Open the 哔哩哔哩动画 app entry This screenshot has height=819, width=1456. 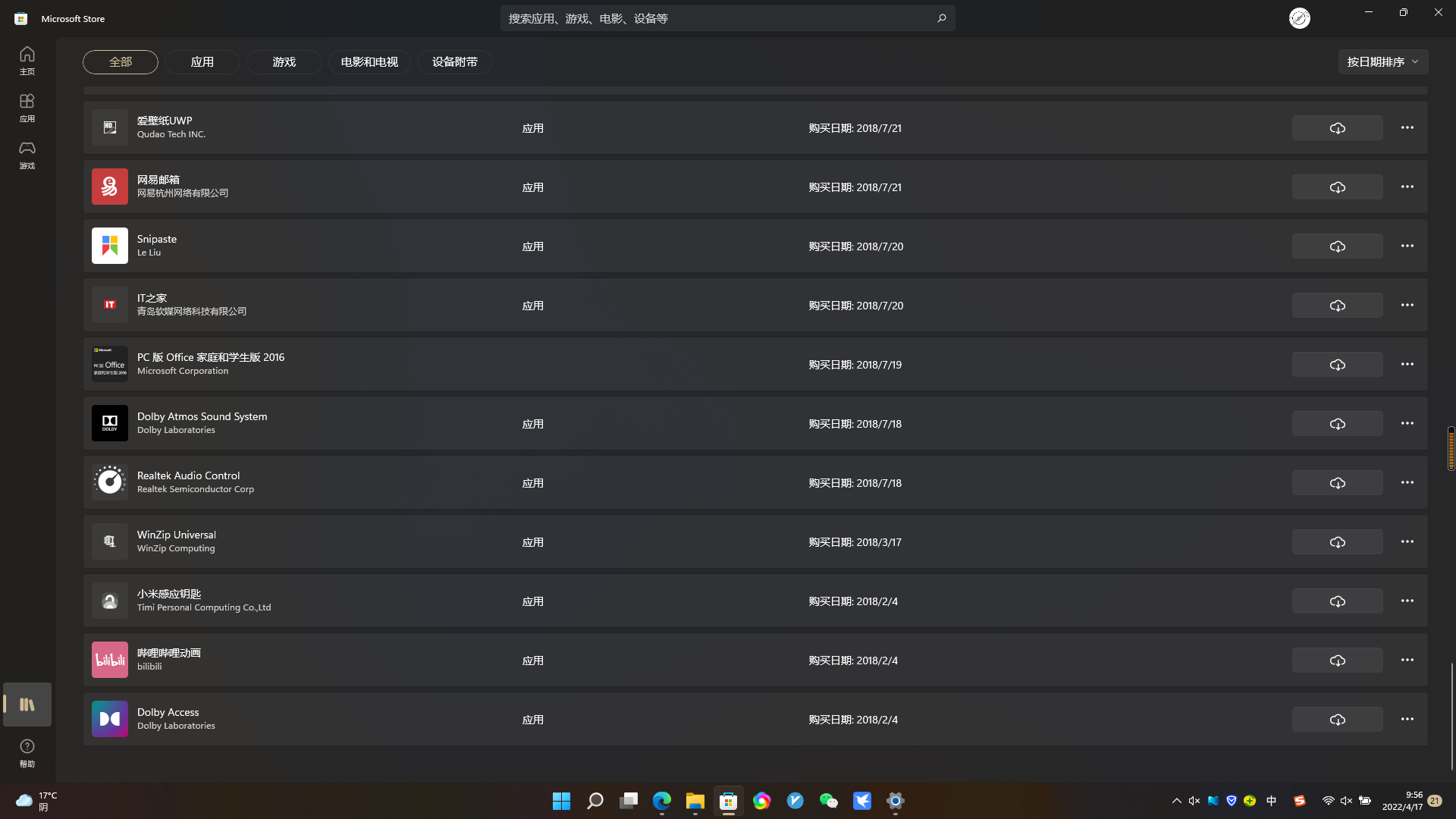pyautogui.click(x=168, y=654)
